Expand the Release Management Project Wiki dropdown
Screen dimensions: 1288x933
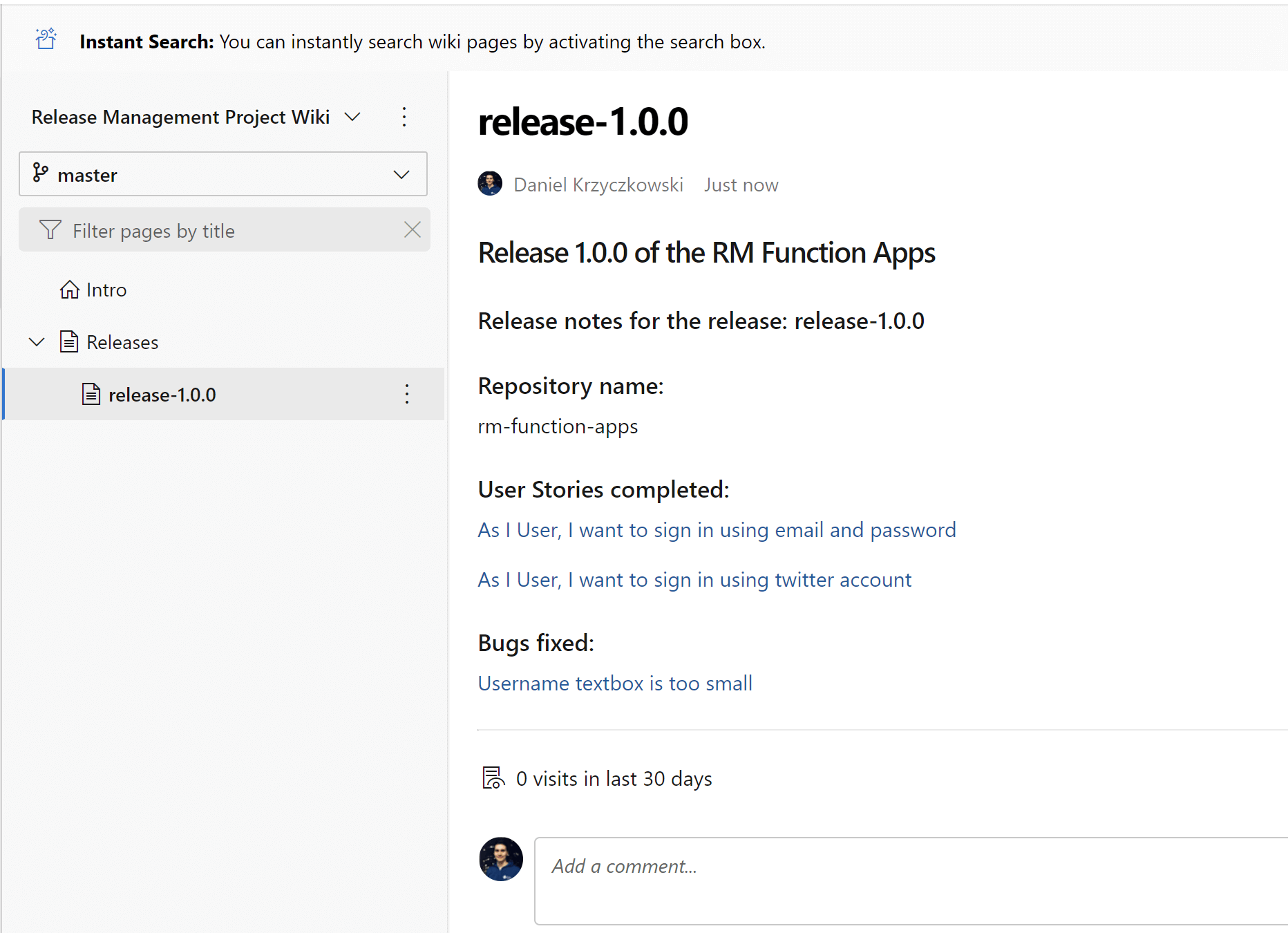pos(352,117)
